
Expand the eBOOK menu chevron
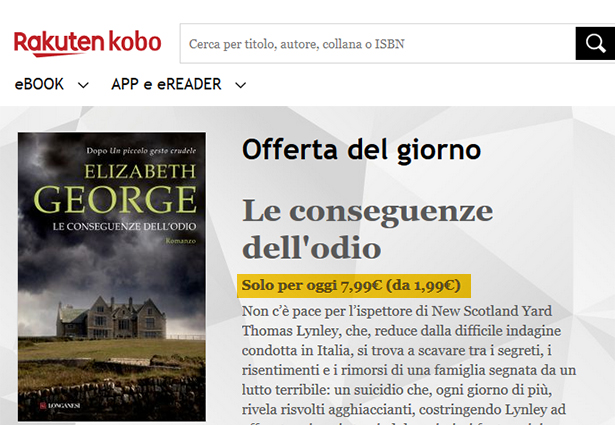[x=83, y=85]
